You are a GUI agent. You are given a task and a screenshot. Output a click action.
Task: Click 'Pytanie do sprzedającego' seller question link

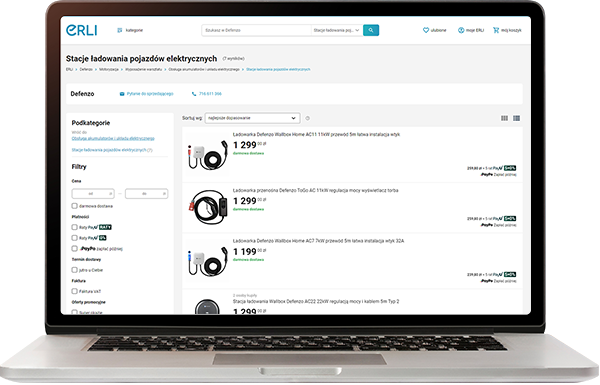(147, 94)
